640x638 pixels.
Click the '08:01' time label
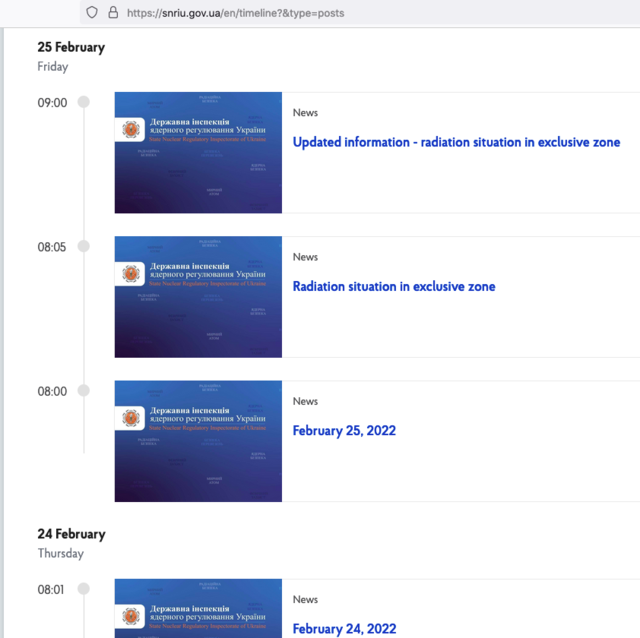[51, 590]
